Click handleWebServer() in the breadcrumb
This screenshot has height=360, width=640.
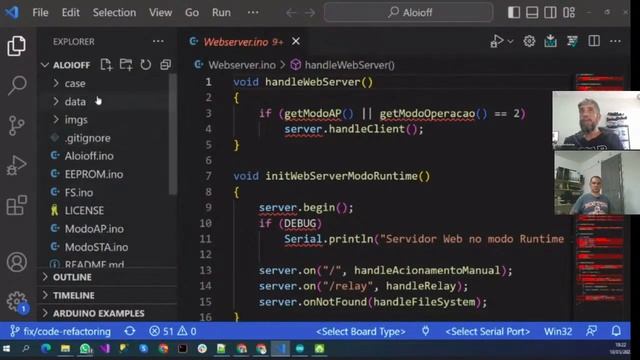(x=349, y=65)
